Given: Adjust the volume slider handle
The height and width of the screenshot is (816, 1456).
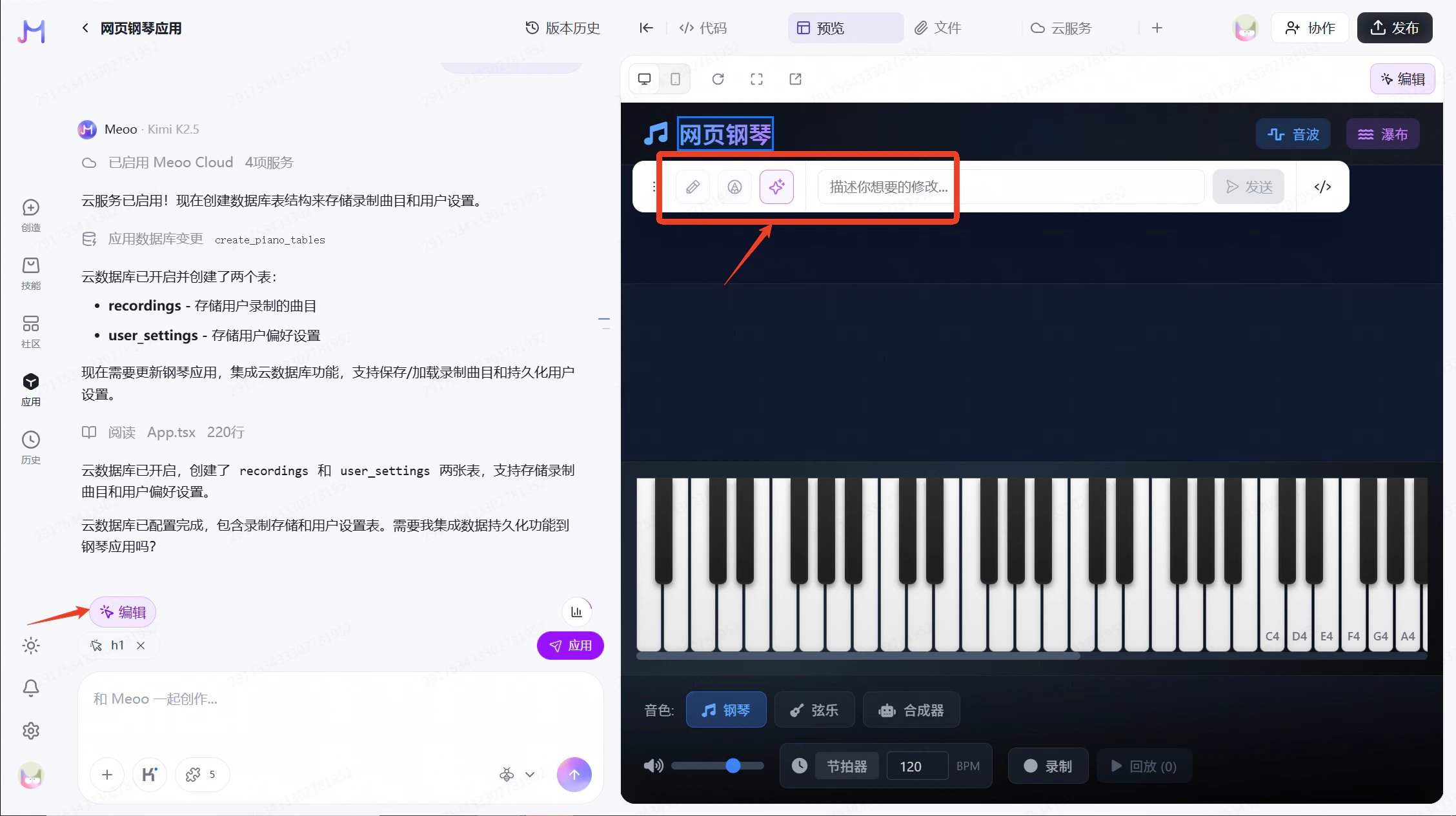Looking at the screenshot, I should pos(733,766).
